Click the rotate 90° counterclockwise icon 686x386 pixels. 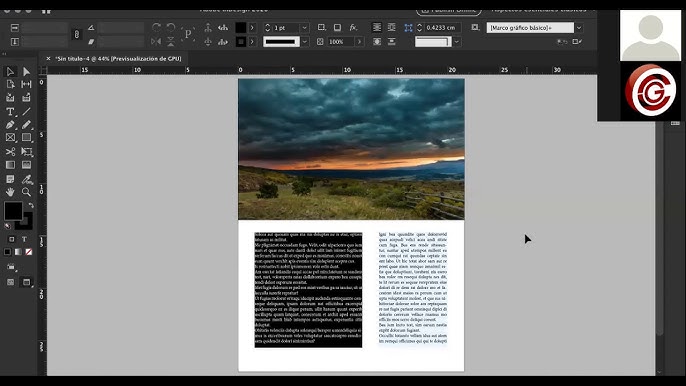[x=171, y=28]
